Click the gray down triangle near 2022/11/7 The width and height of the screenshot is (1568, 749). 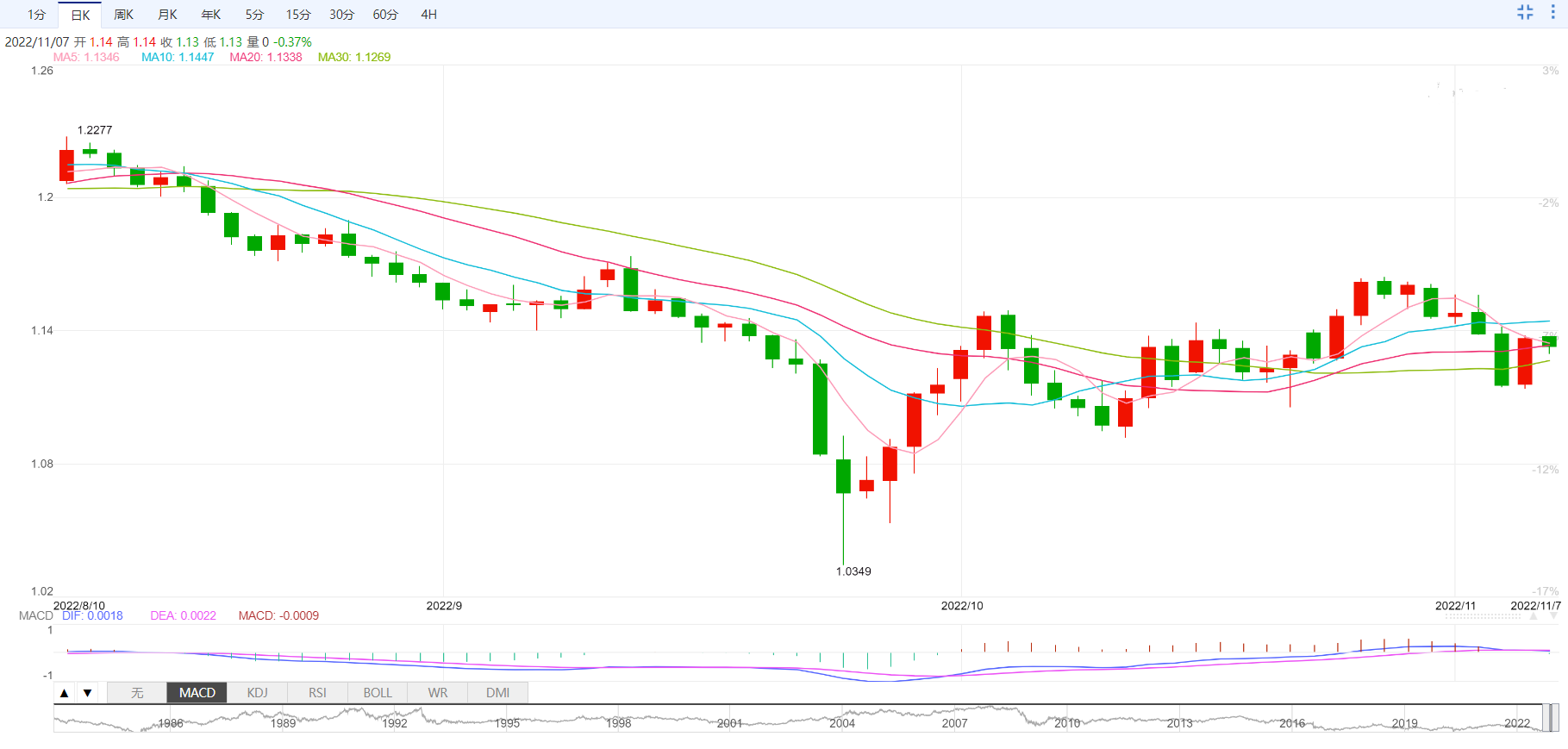coord(1553,616)
